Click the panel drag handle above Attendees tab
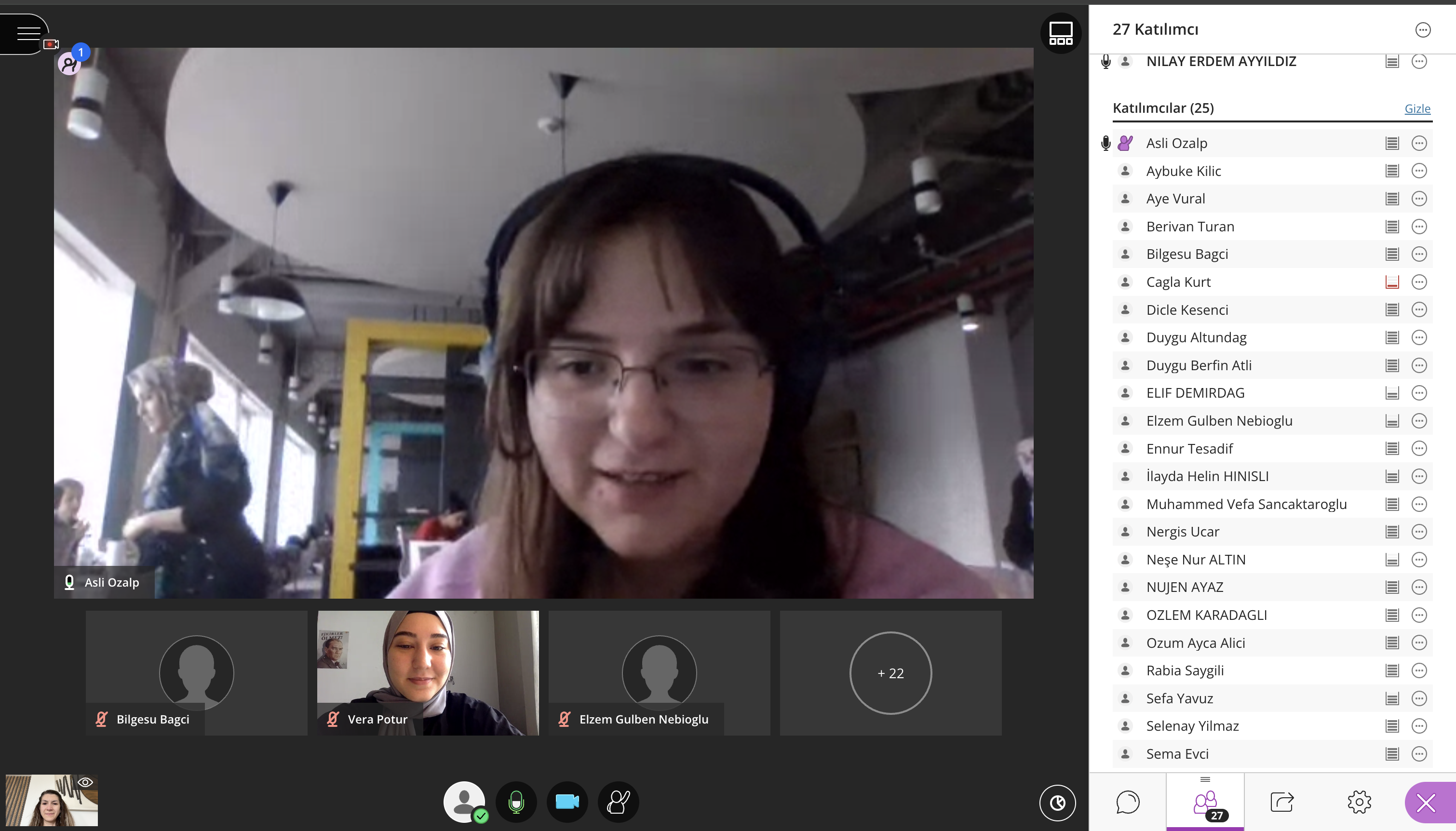Viewport: 1456px width, 831px height. click(1205, 779)
